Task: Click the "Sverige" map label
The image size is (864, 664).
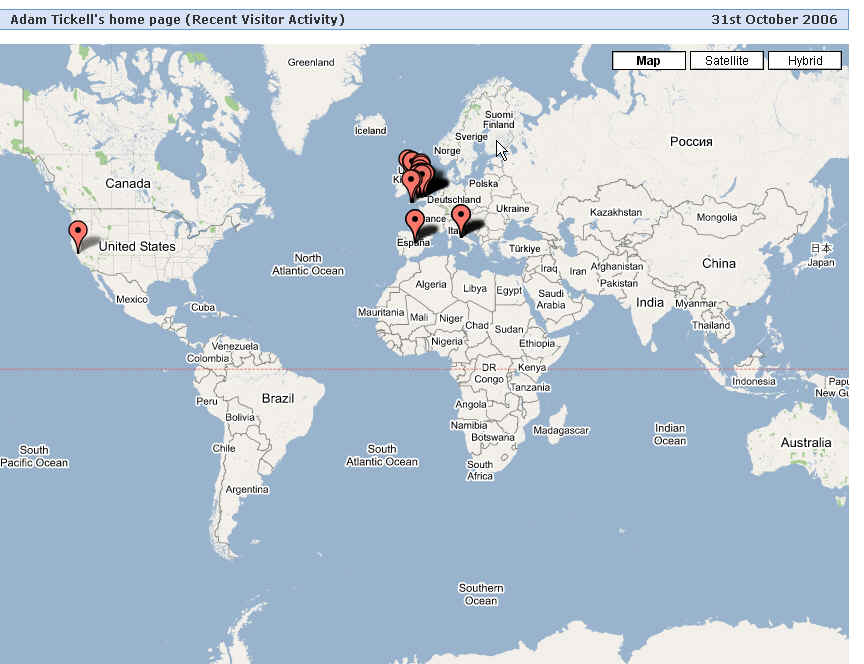Action: (x=471, y=137)
